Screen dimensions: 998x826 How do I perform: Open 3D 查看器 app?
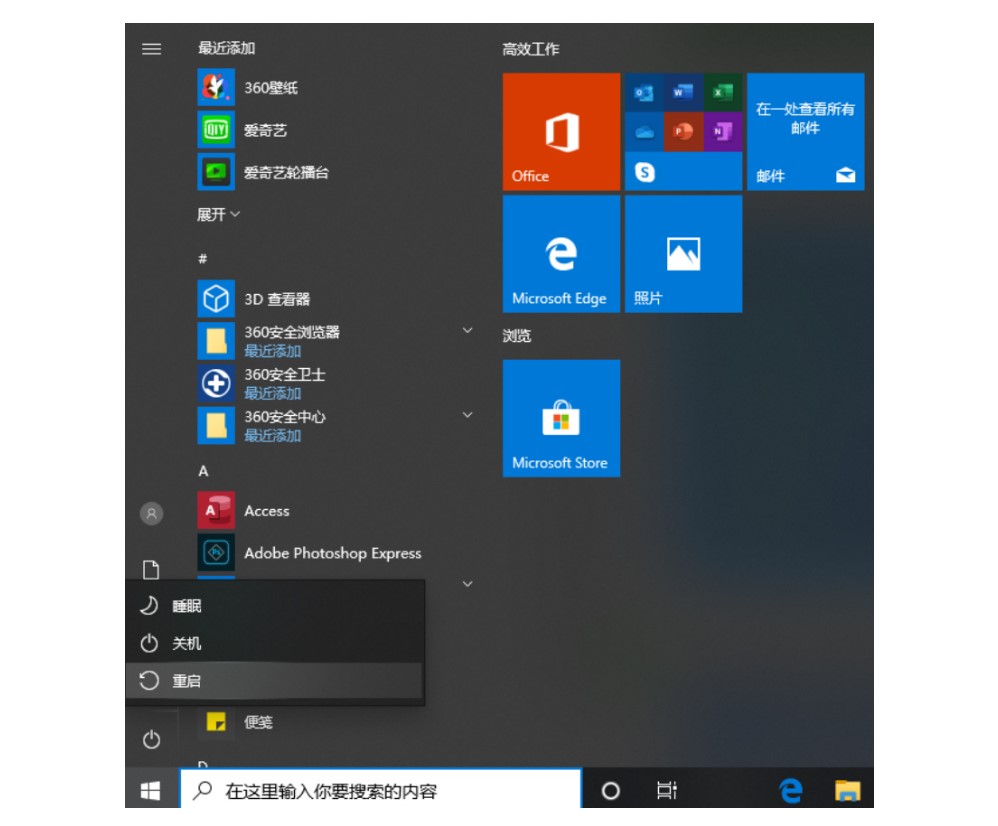pyautogui.click(x=254, y=299)
